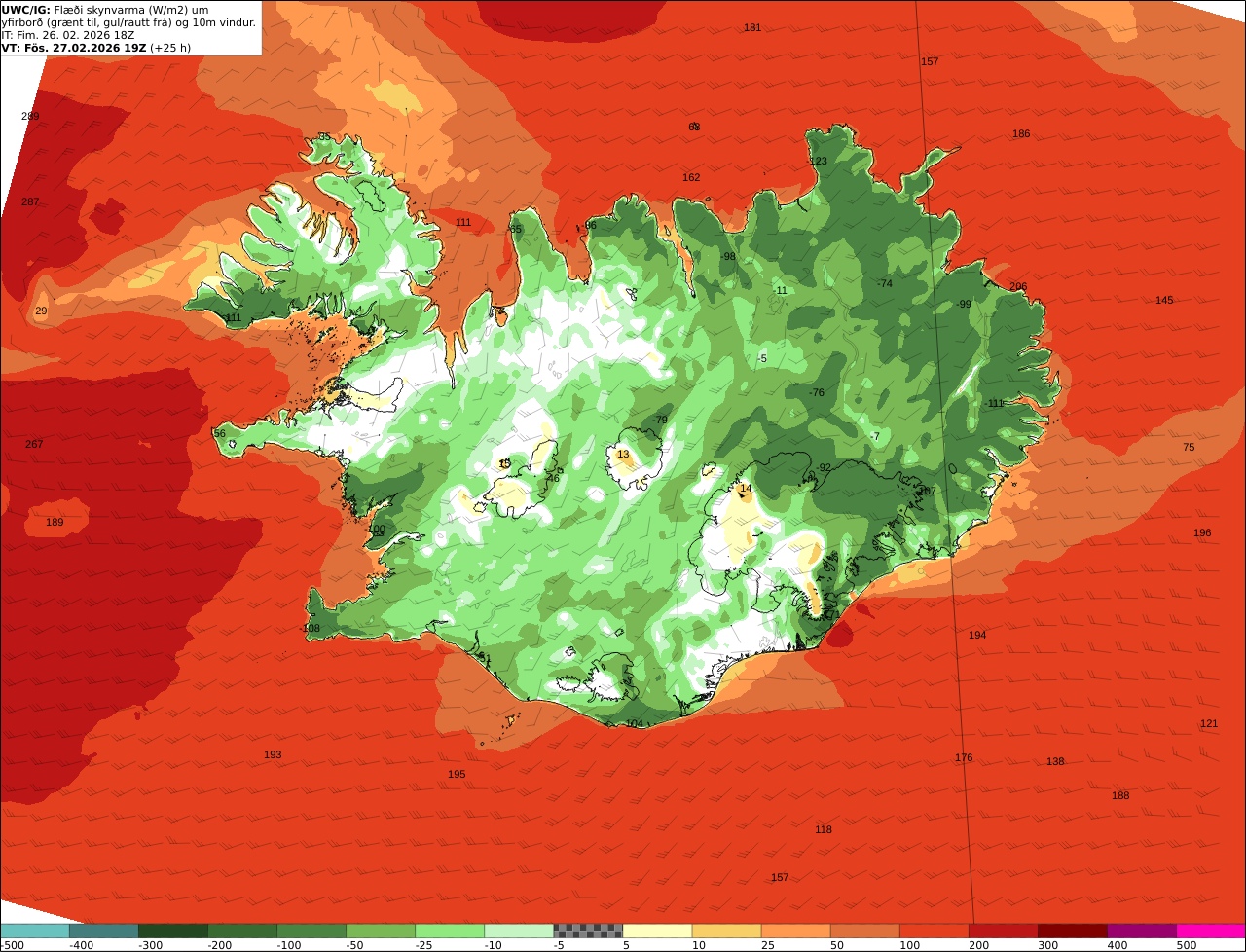
Task: Select the legend swatch between -200 and -100
Action: pyautogui.click(x=242, y=931)
